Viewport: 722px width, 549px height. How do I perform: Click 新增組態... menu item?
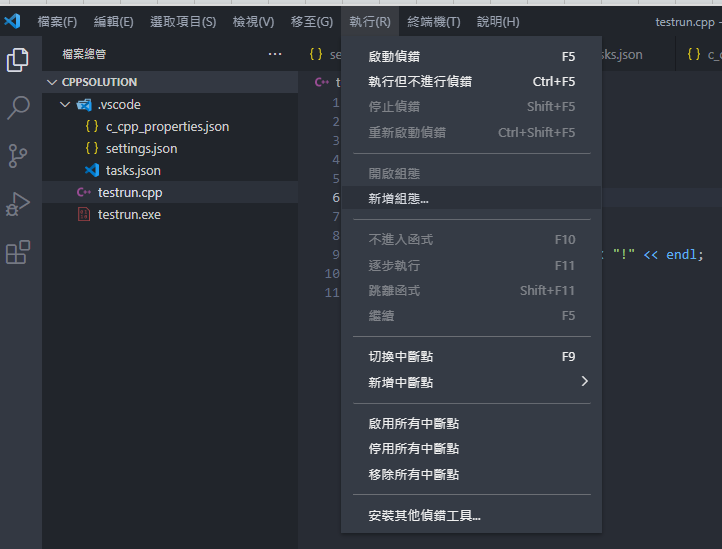click(398, 198)
